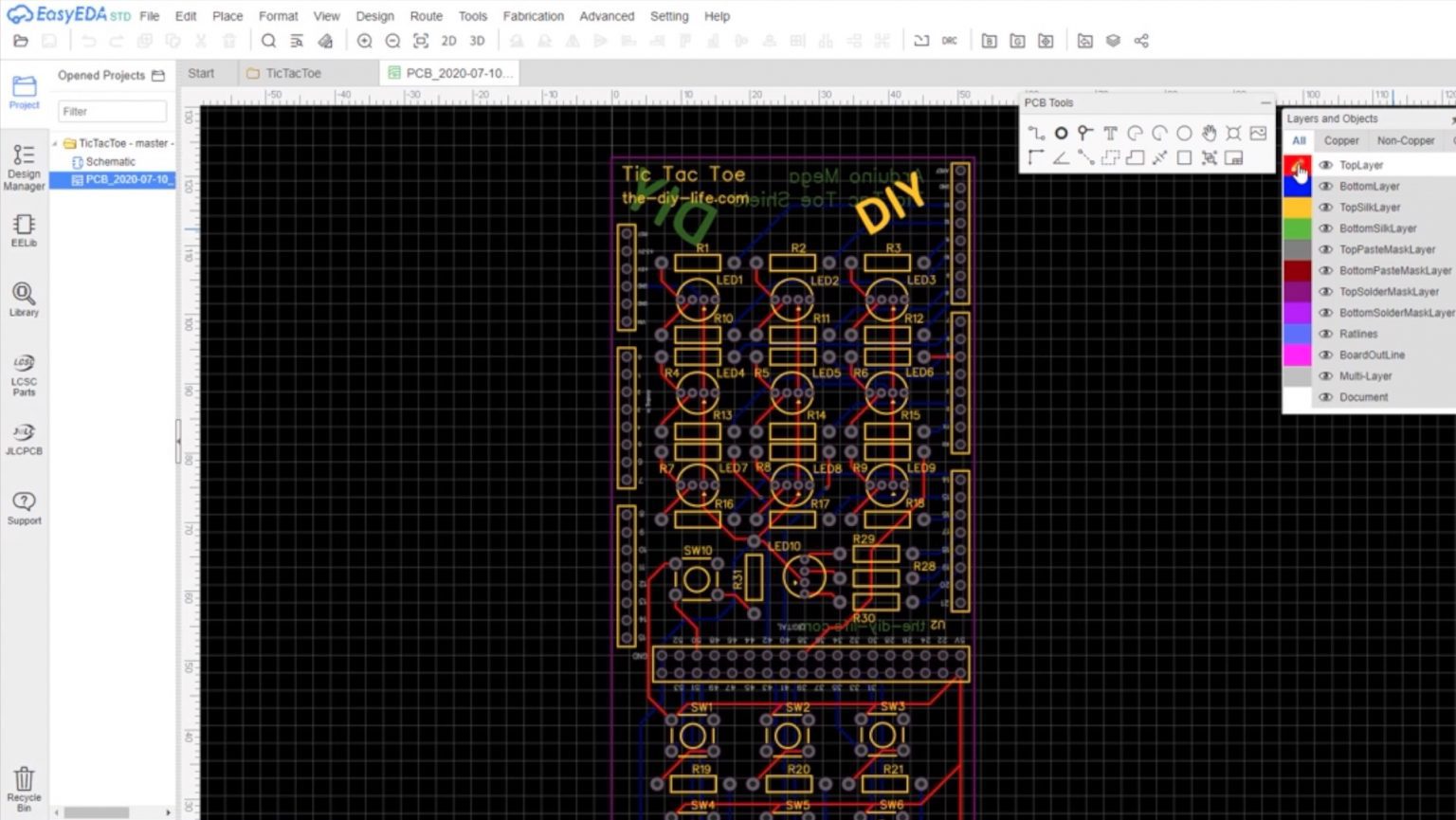The height and width of the screenshot is (820, 1456).
Task: Toggle visibility of the Ratlines layer
Action: [1325, 334]
